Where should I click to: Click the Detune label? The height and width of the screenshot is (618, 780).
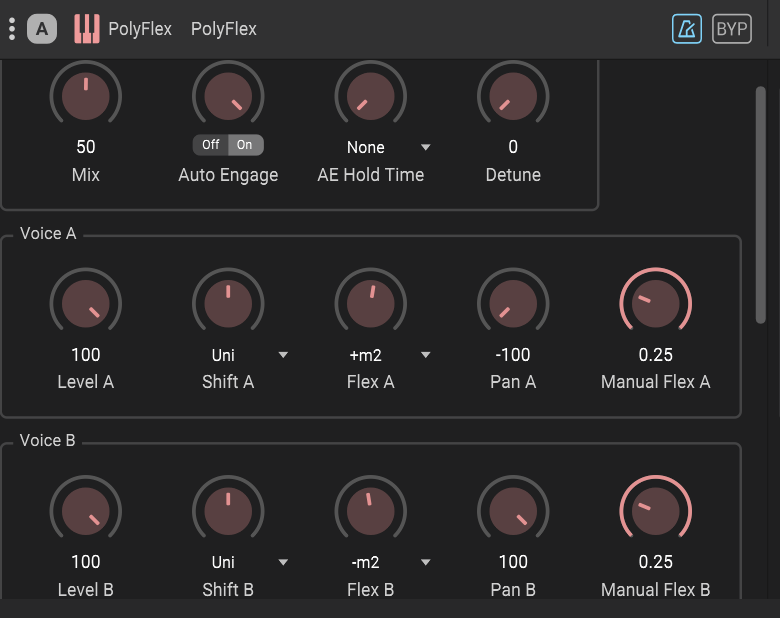(513, 175)
